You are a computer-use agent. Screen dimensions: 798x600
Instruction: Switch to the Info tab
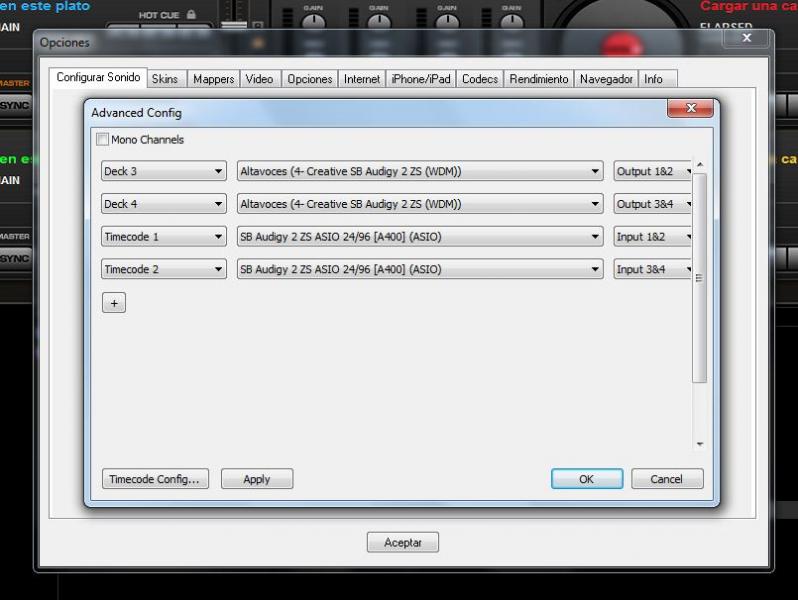(657, 79)
